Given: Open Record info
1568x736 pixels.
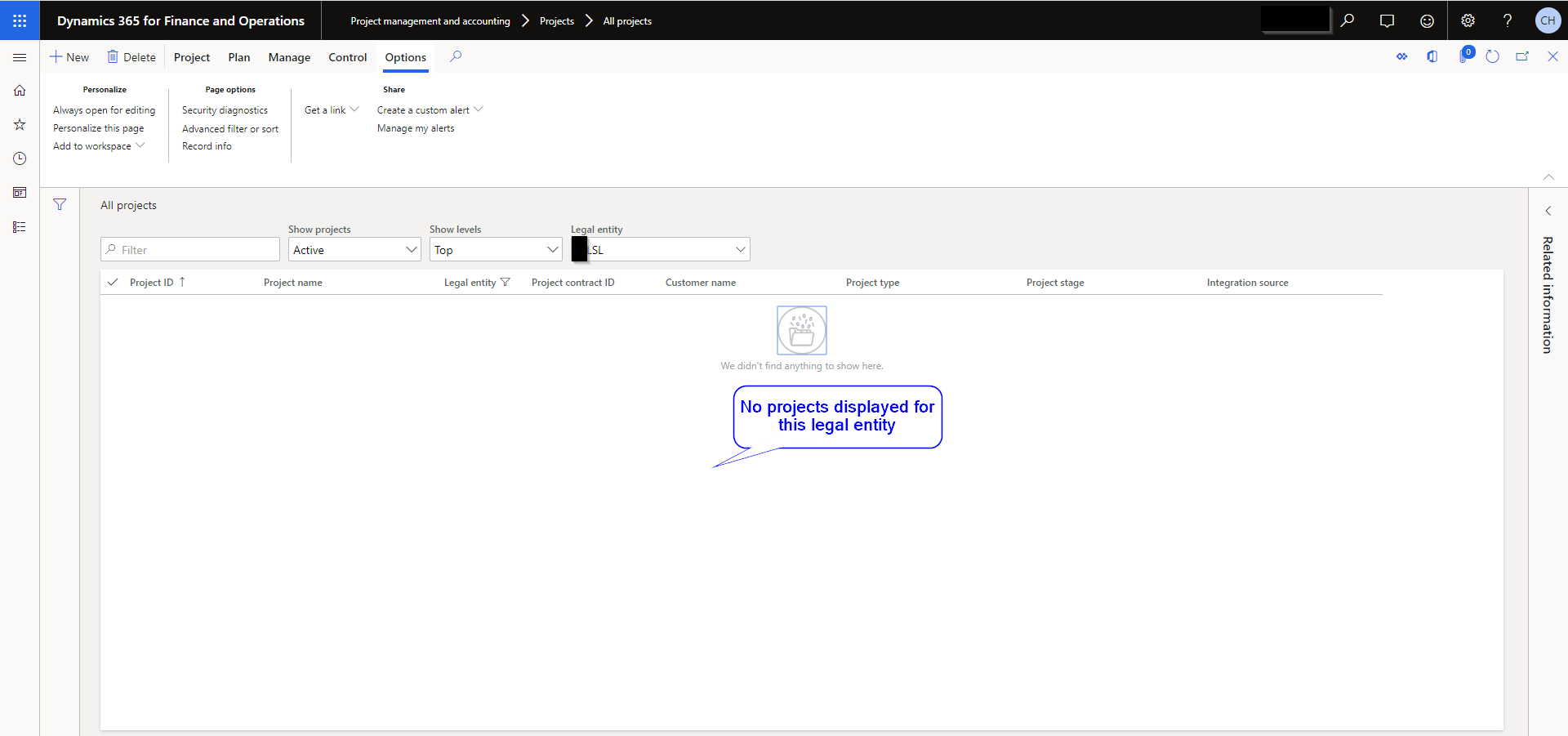Looking at the screenshot, I should click(x=207, y=146).
